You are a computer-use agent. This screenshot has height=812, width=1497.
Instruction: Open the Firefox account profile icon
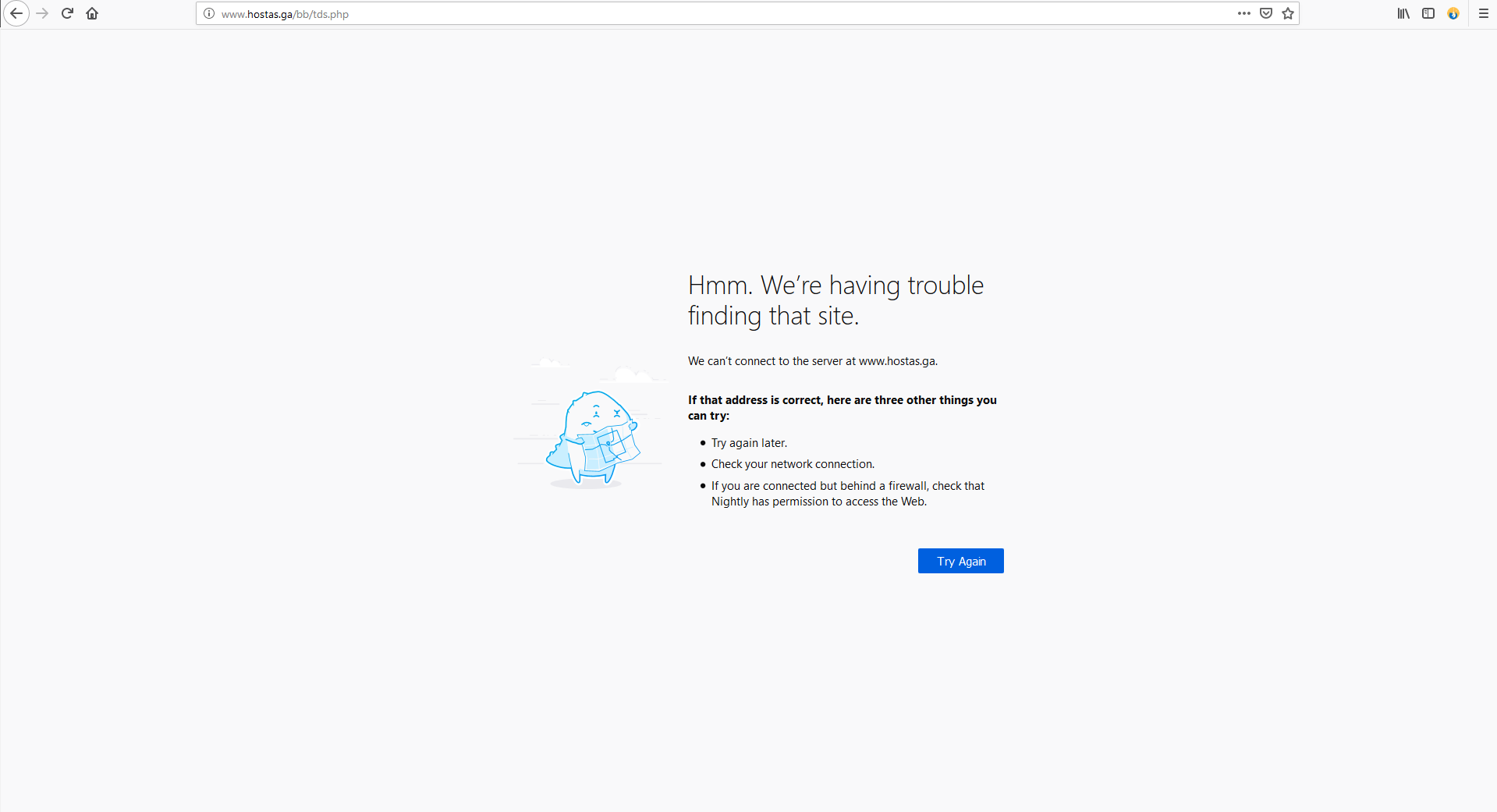pyautogui.click(x=1453, y=13)
